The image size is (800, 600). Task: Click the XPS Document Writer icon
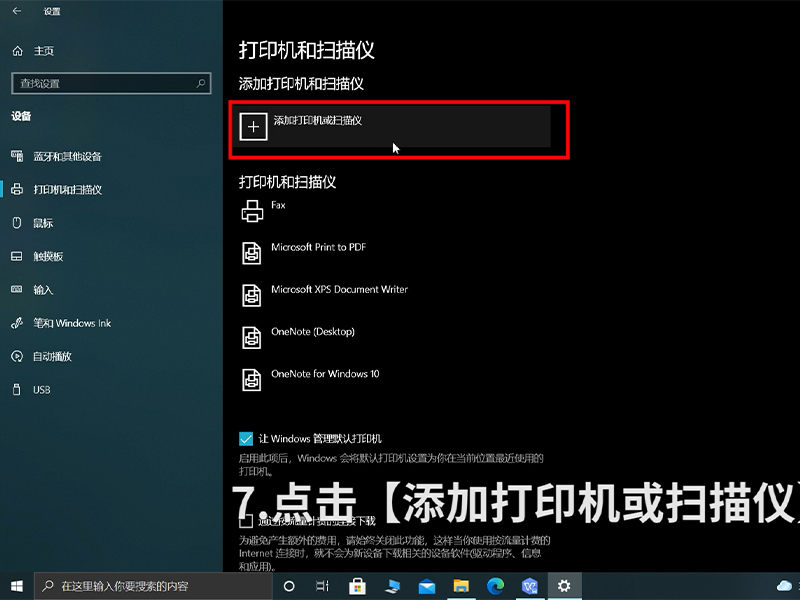[252, 295]
